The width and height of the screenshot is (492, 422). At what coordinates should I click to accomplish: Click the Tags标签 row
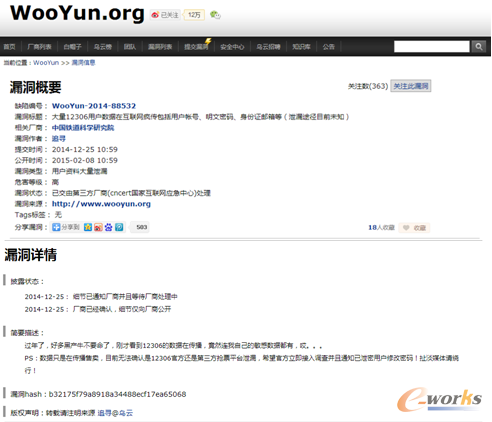[38, 215]
